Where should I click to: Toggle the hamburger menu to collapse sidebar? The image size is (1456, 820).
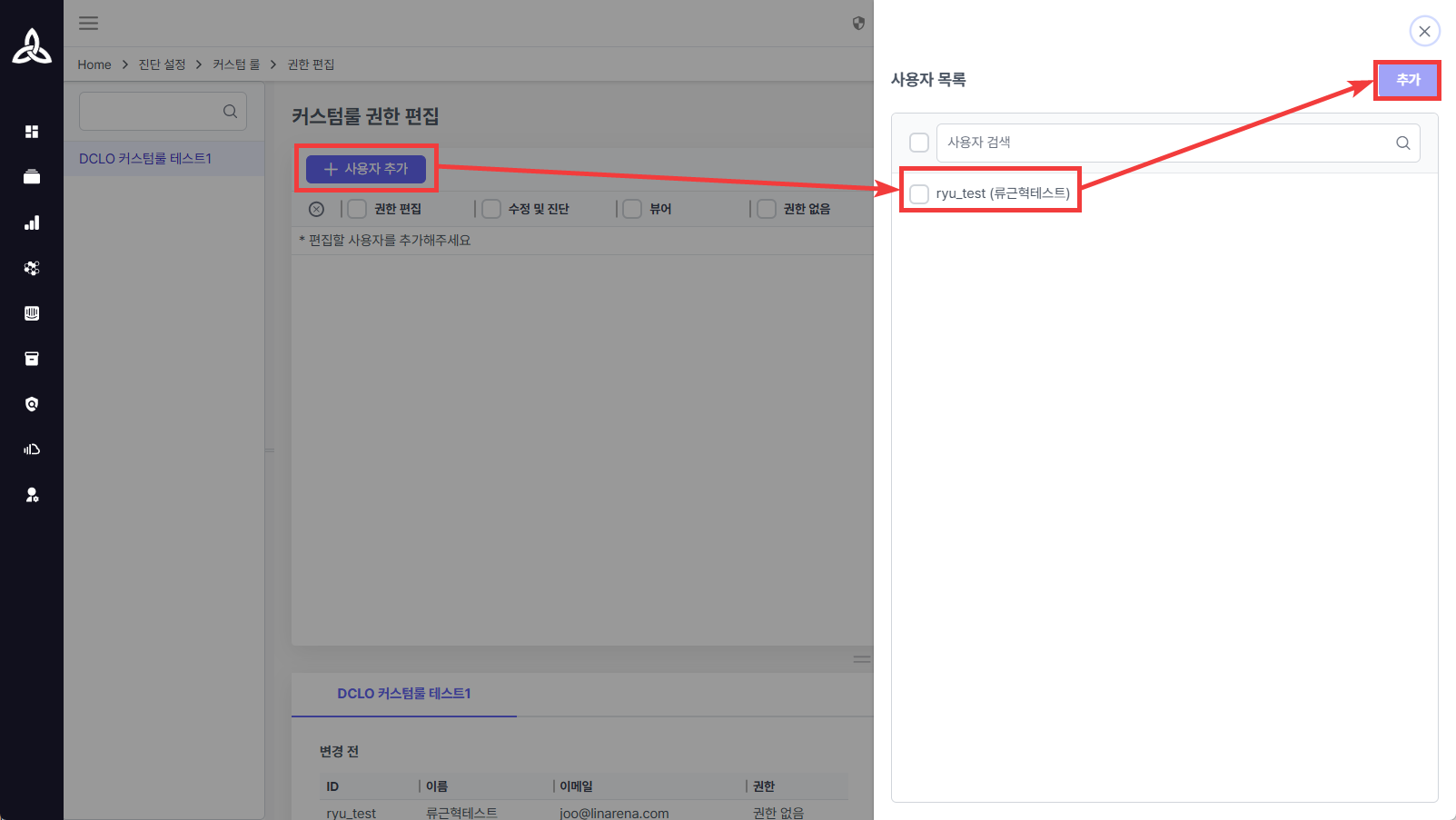(x=88, y=24)
